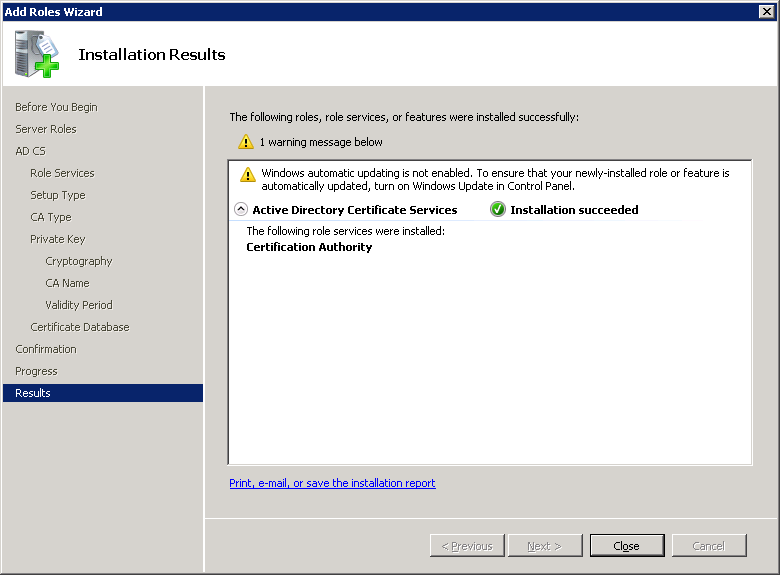Select the Private Key step
This screenshot has width=780, height=575.
58,239
